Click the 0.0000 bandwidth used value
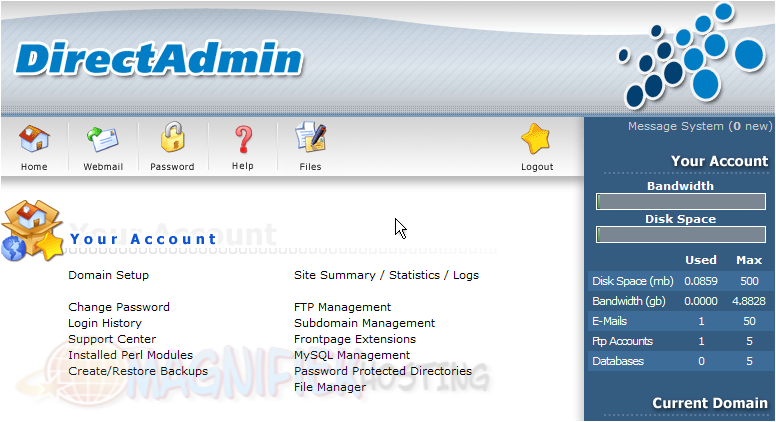The height and width of the screenshot is (422, 776). 701,301
